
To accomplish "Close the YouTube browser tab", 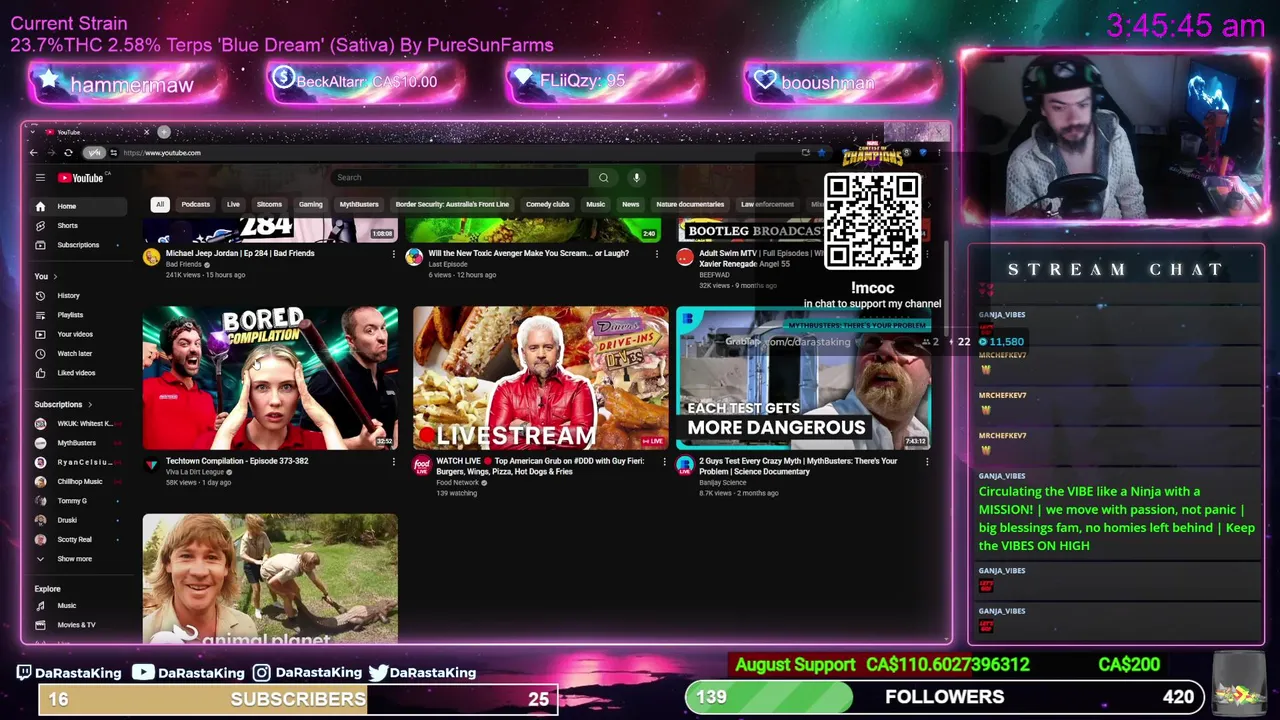I will 146,132.
